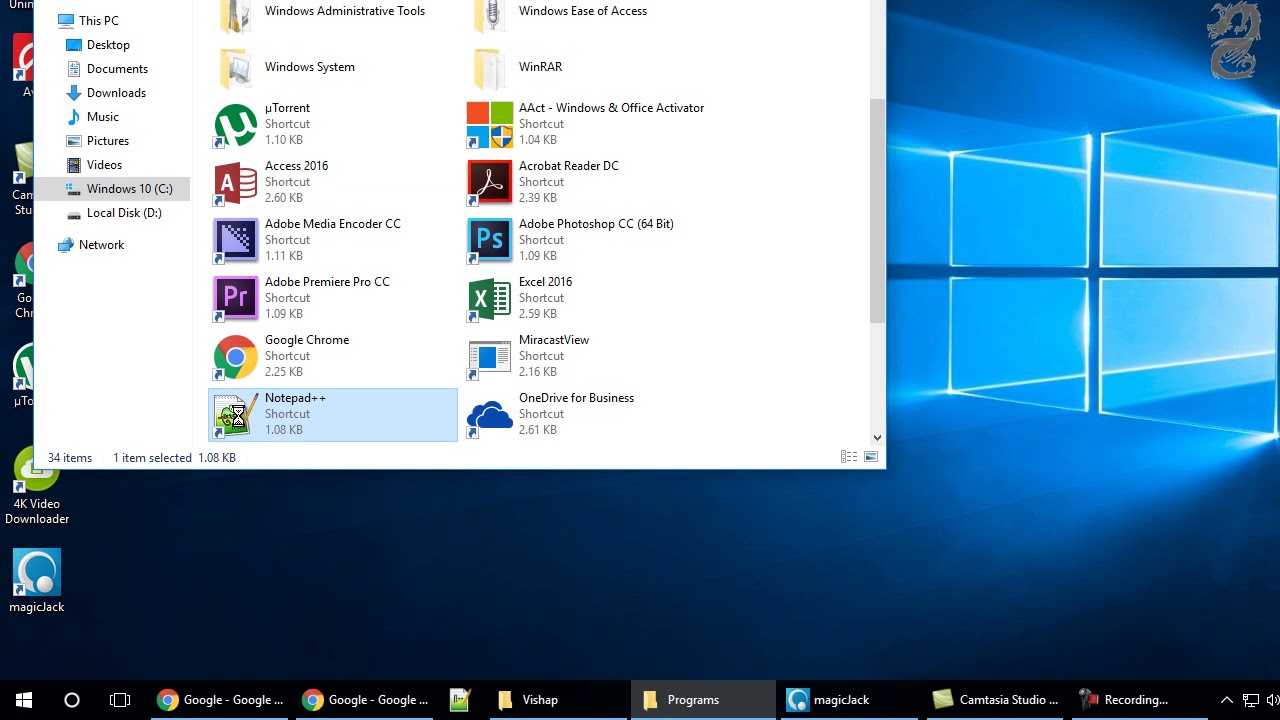Select the Access 2016 shortcut
This screenshot has width=1280, height=720.
333,182
